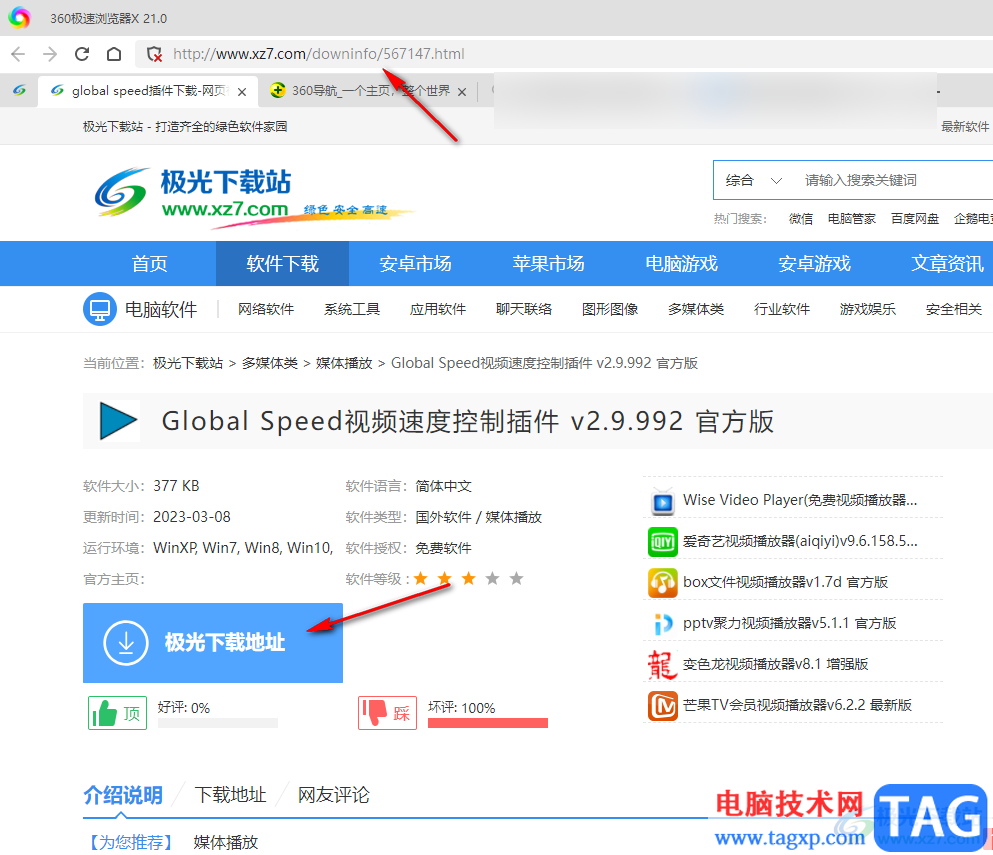Open the 爱奇艺视频播放器 icon
The width and height of the screenshot is (993, 855).
pos(662,542)
